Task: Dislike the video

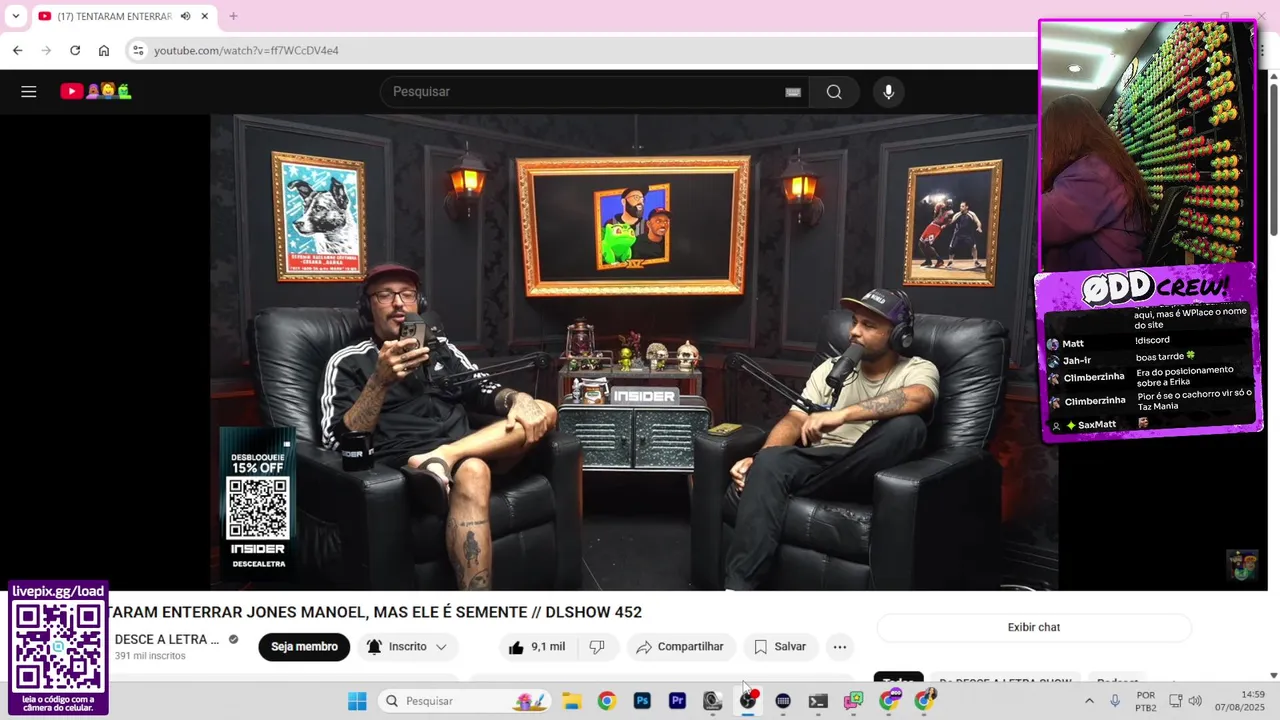Action: (x=597, y=647)
